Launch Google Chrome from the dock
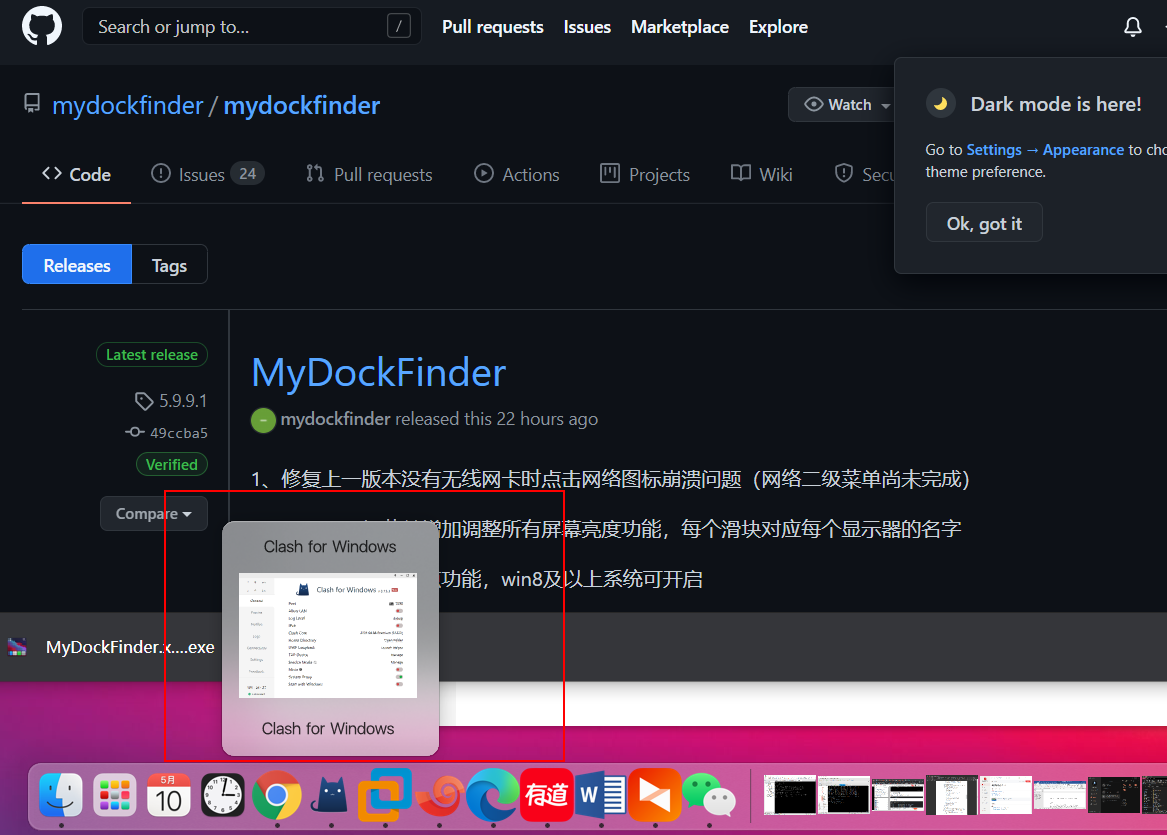1167x835 pixels. point(277,795)
